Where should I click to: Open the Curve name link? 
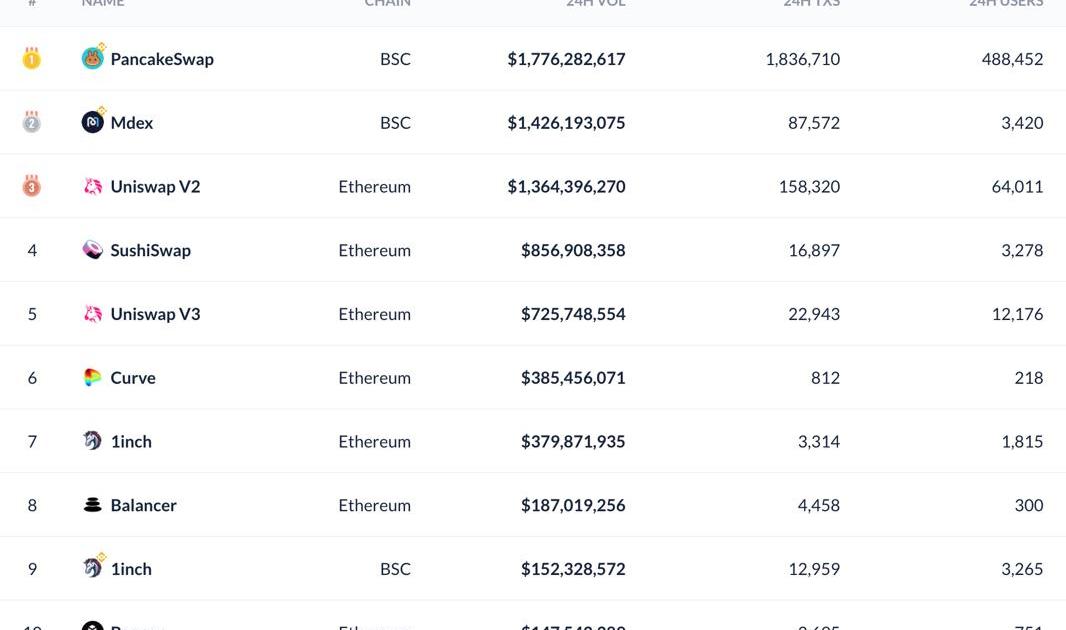point(133,378)
